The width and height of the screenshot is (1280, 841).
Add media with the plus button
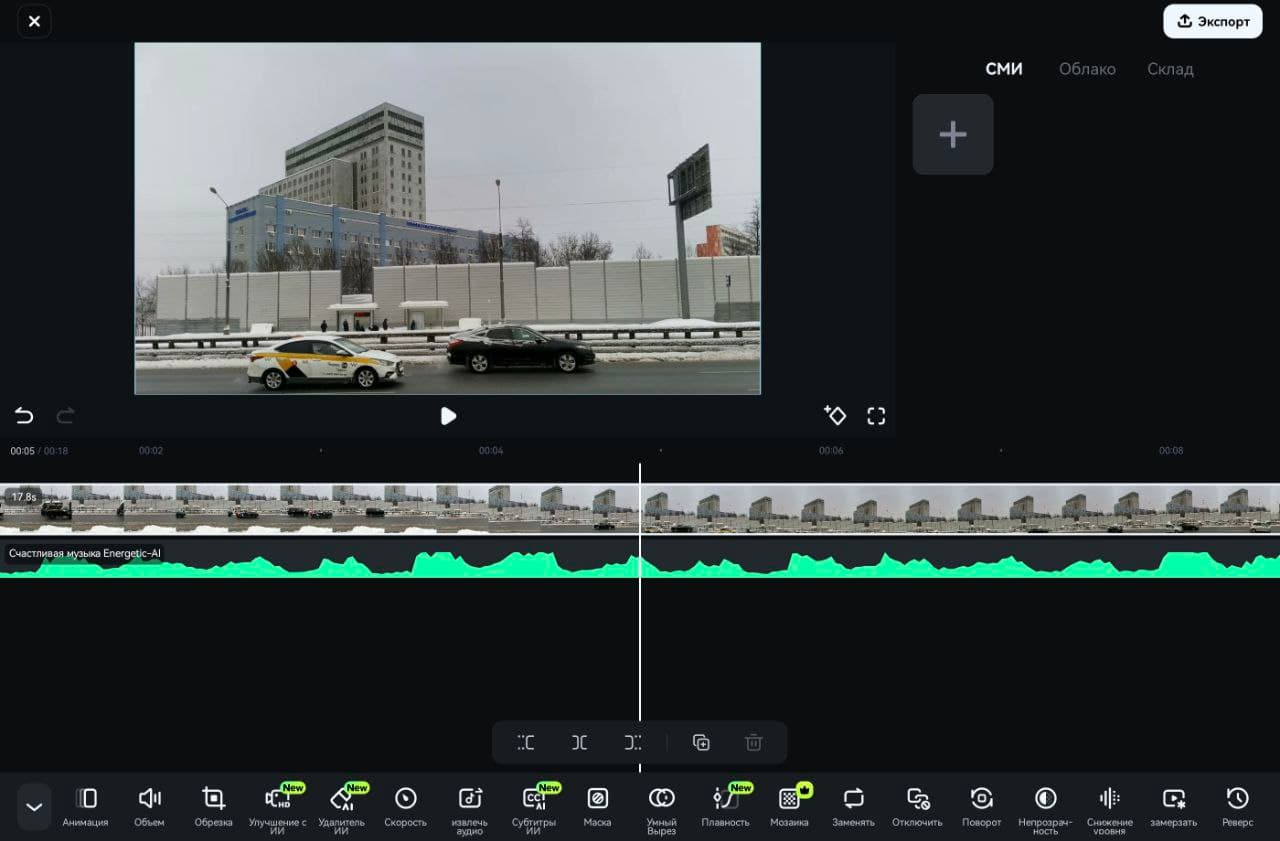pos(953,134)
